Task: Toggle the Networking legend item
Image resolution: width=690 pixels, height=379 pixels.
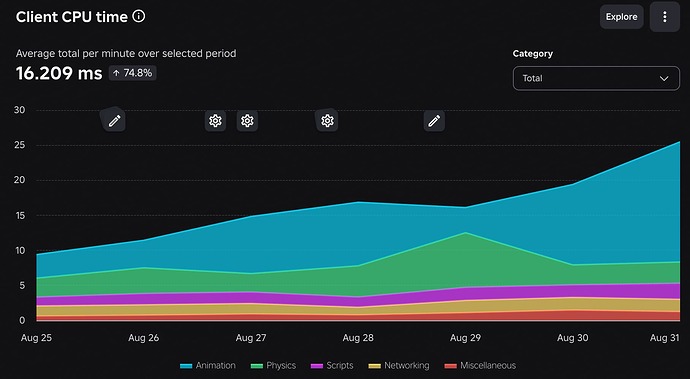Action: [x=399, y=366]
